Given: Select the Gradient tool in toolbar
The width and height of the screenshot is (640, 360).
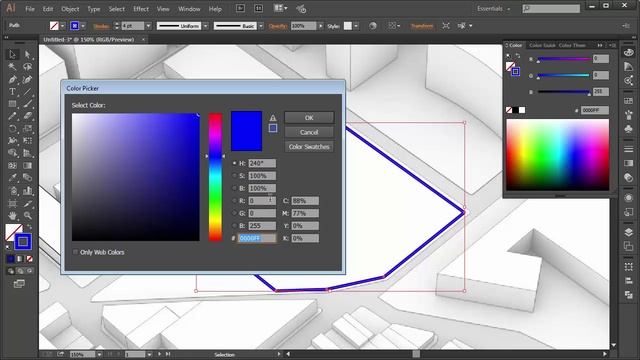Looking at the screenshot, I should [27, 166].
